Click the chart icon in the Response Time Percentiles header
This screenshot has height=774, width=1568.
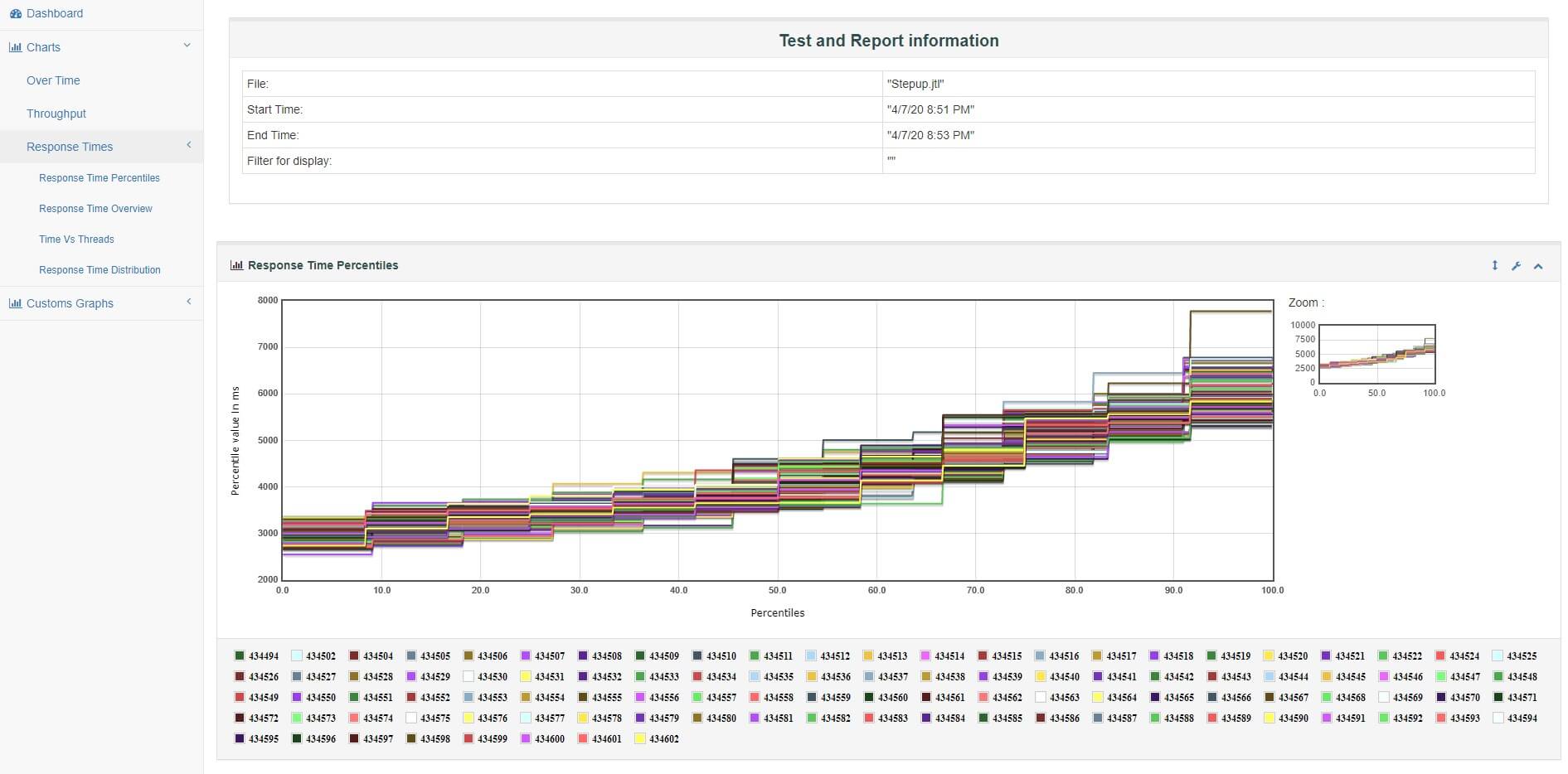237,265
